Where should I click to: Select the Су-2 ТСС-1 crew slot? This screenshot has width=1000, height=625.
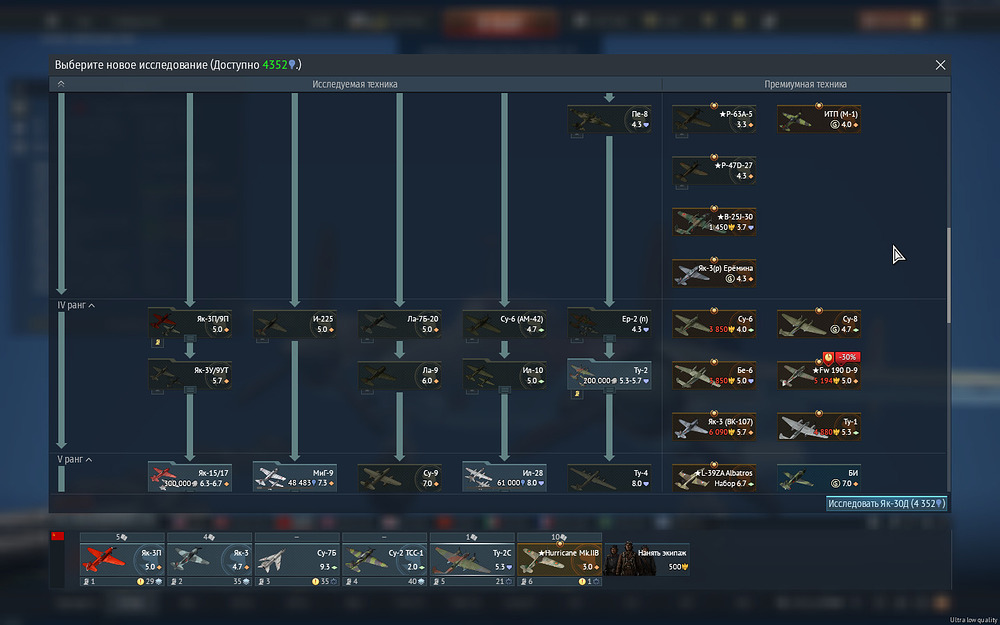[x=385, y=559]
